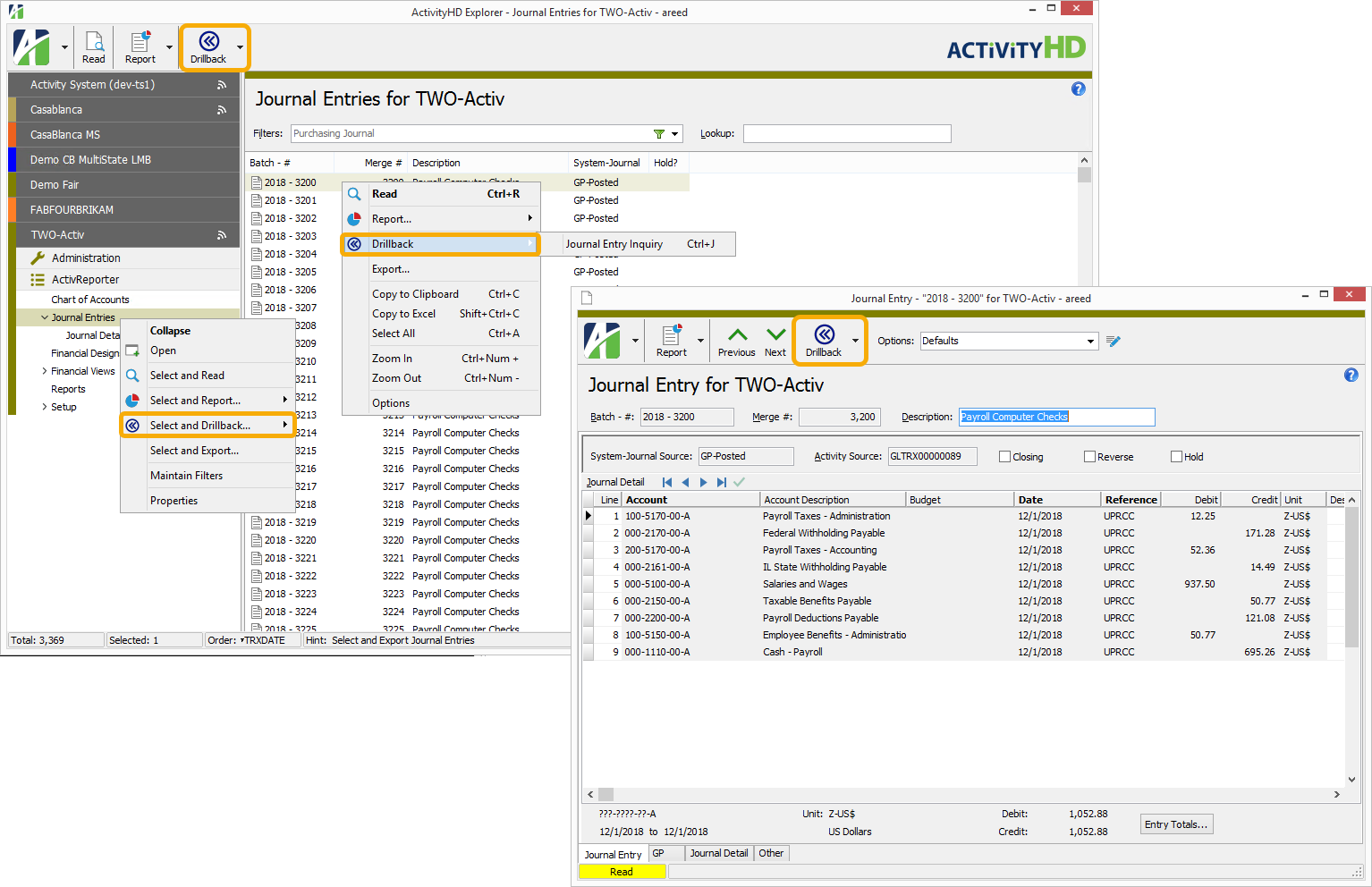Open Filters dropdown arrow

click(674, 134)
